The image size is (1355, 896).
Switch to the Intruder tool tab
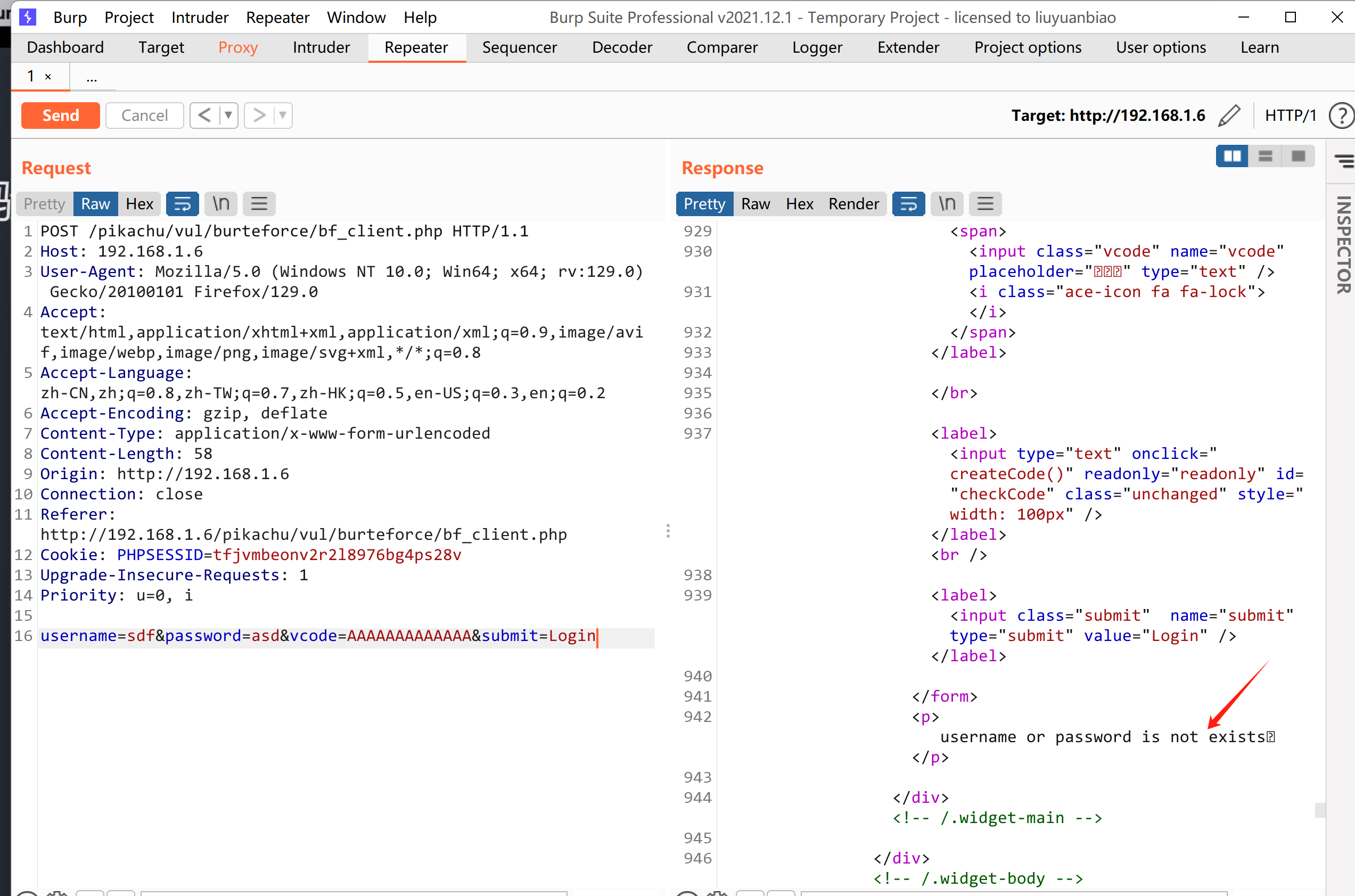[321, 47]
